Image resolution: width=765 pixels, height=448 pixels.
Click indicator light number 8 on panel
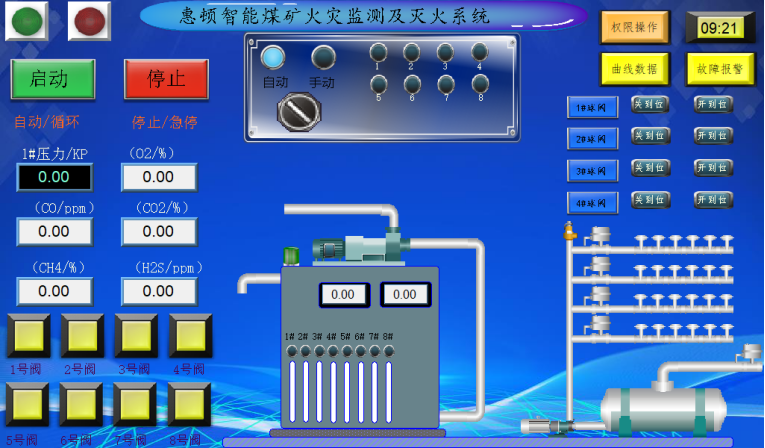tap(480, 83)
